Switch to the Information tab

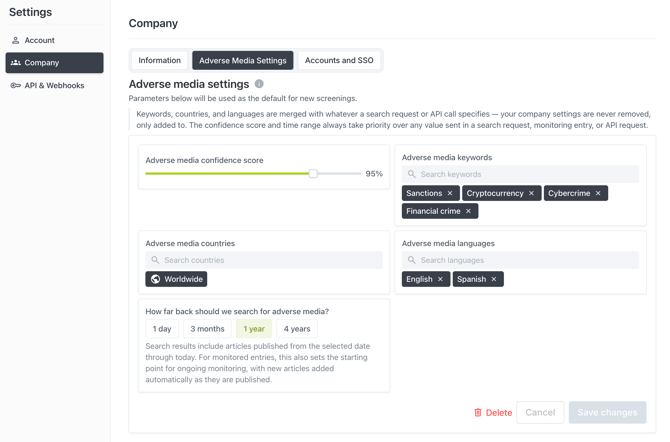point(159,60)
